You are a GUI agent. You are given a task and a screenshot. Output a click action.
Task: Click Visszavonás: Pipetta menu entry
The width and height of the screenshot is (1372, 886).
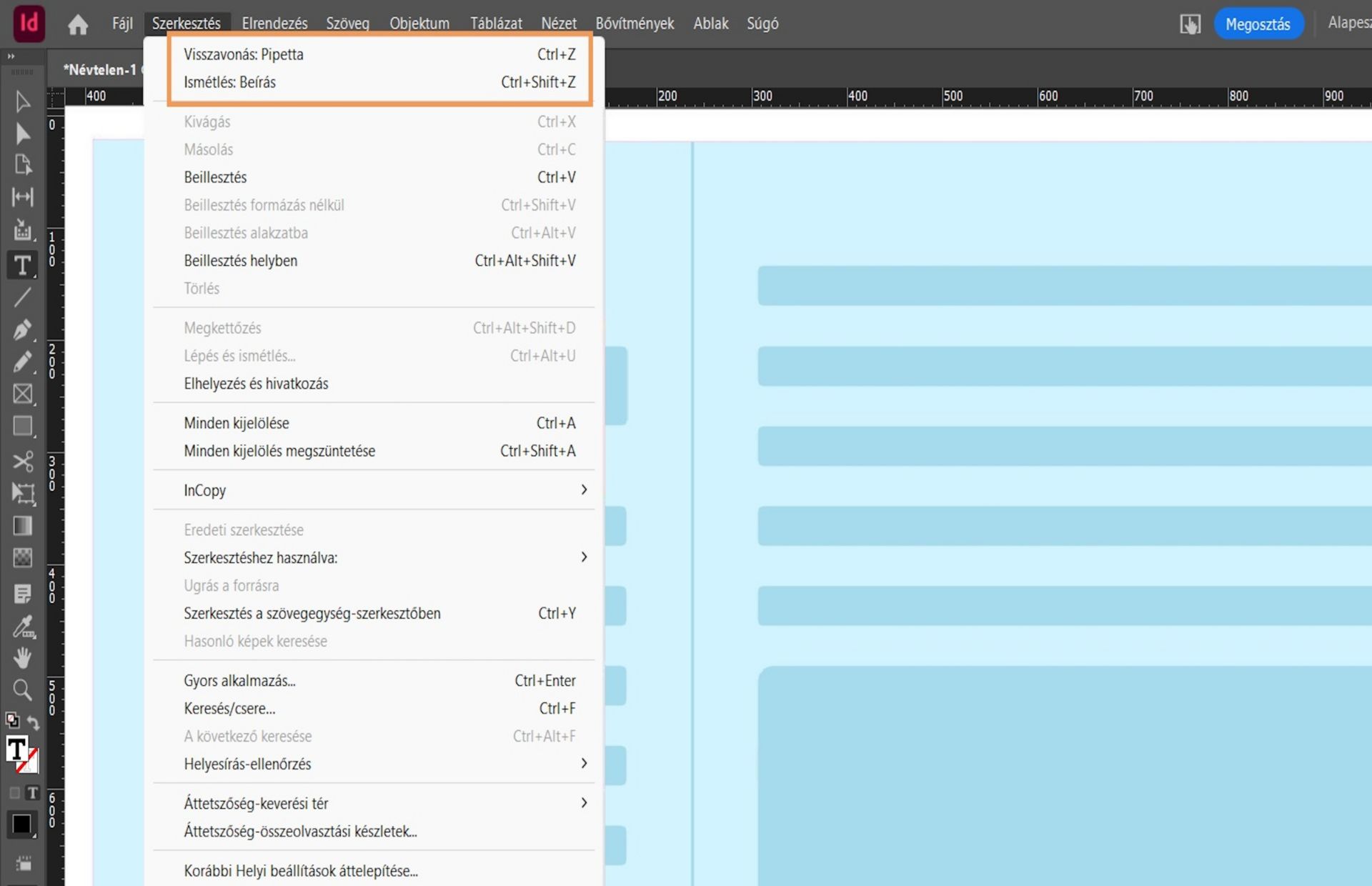coord(243,54)
